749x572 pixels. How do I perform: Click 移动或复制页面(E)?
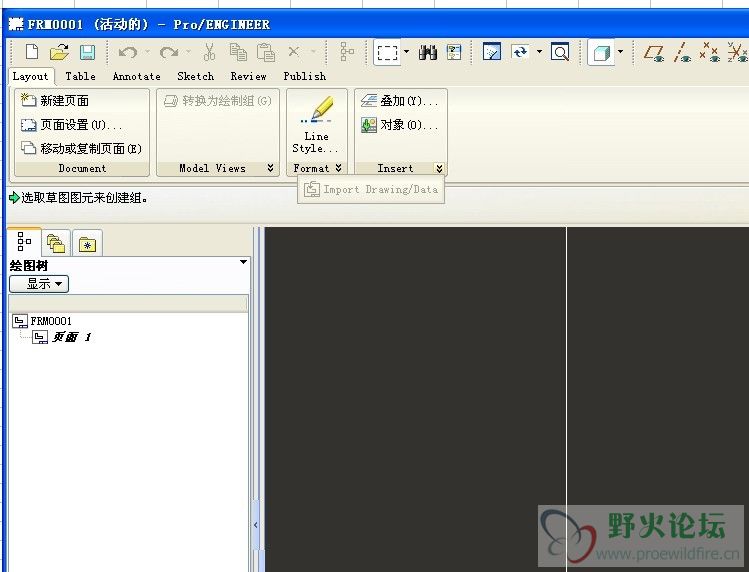click(82, 149)
